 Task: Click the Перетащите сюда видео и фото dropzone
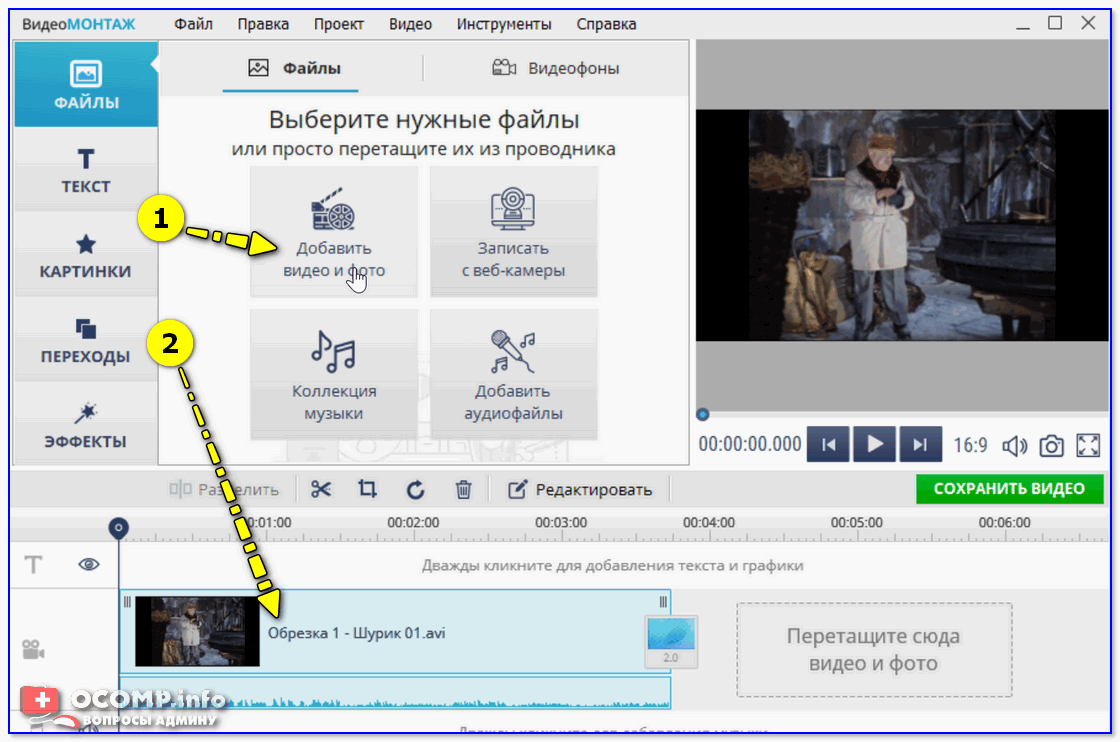[874, 650]
